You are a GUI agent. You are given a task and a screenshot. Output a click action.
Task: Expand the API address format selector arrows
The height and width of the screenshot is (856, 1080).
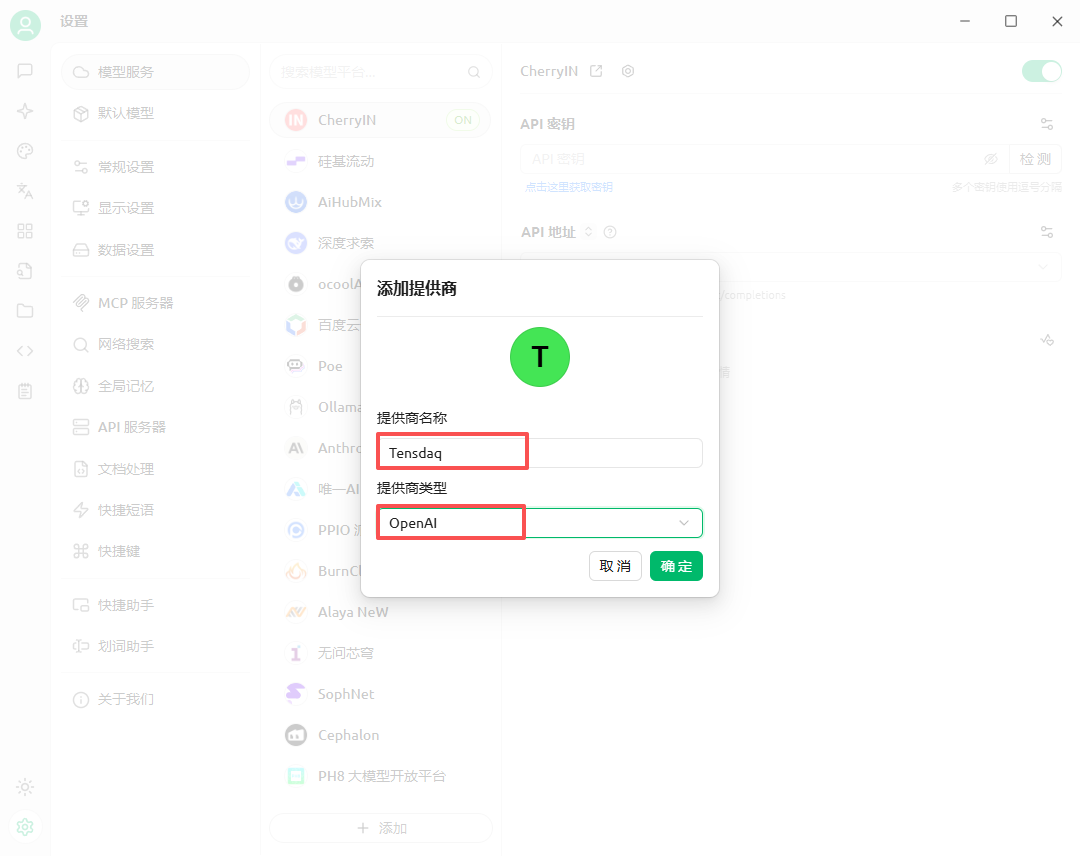pos(588,232)
